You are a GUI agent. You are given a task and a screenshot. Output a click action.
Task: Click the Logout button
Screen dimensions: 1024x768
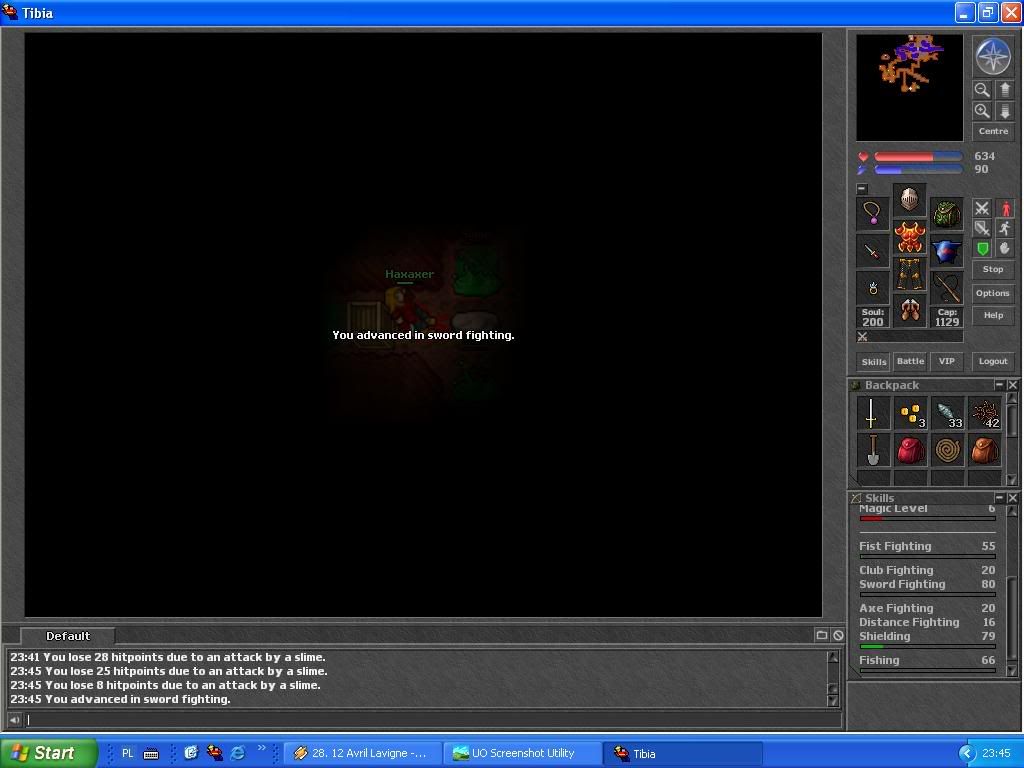pyautogui.click(x=993, y=361)
